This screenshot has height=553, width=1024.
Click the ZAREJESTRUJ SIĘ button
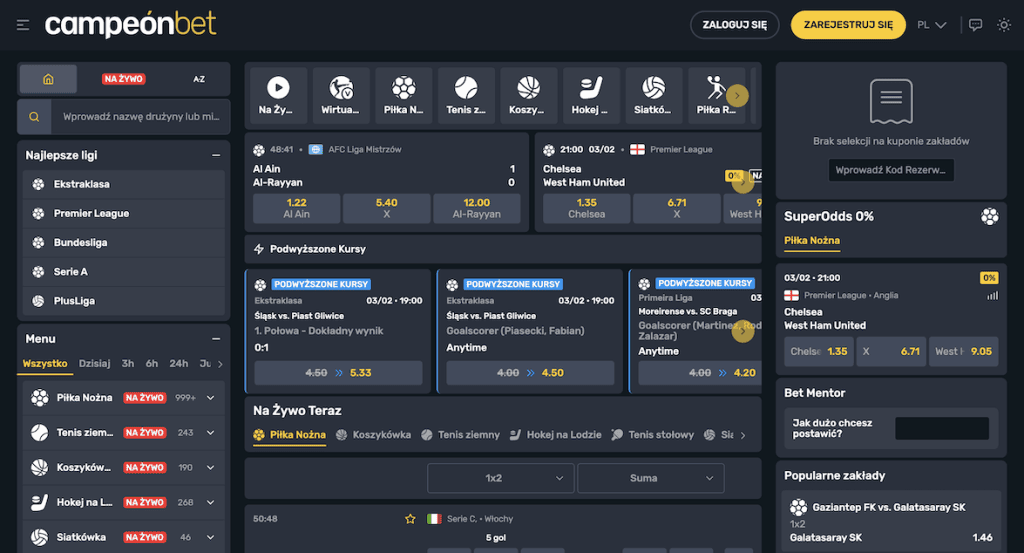tap(848, 25)
